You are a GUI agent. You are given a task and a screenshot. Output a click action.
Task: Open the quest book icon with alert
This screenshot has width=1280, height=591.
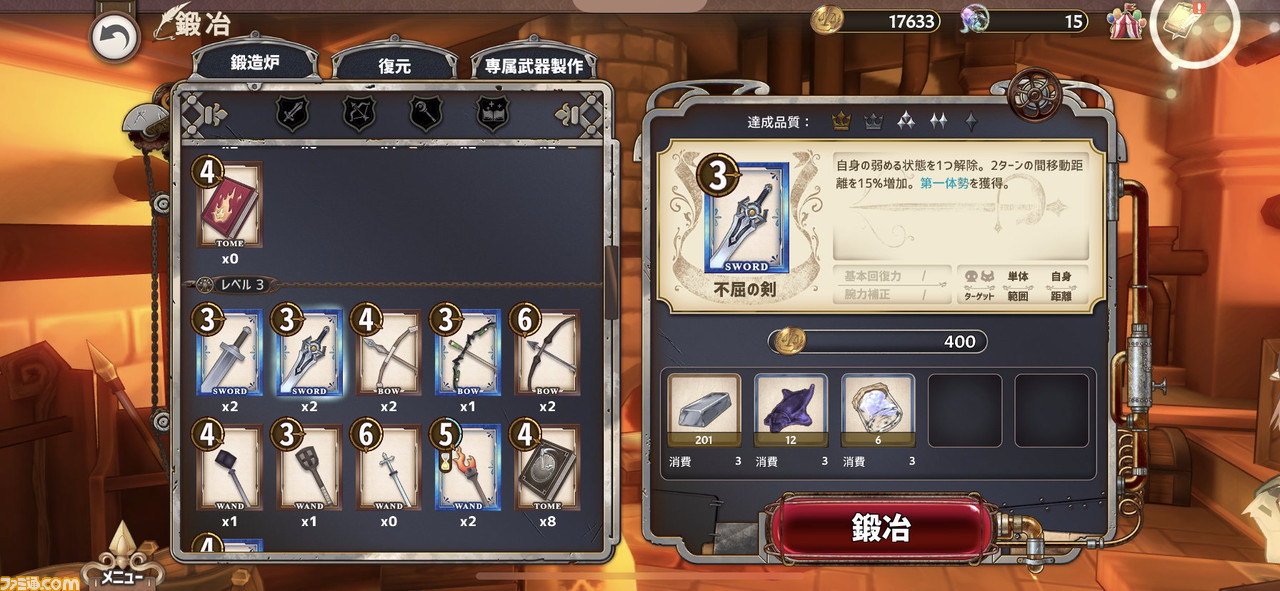(1196, 24)
